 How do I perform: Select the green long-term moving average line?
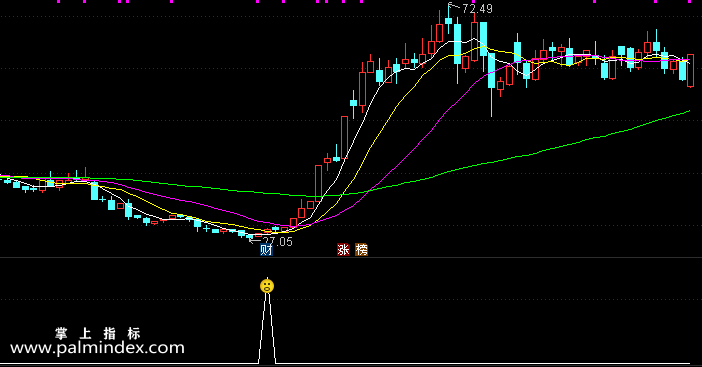[537, 153]
